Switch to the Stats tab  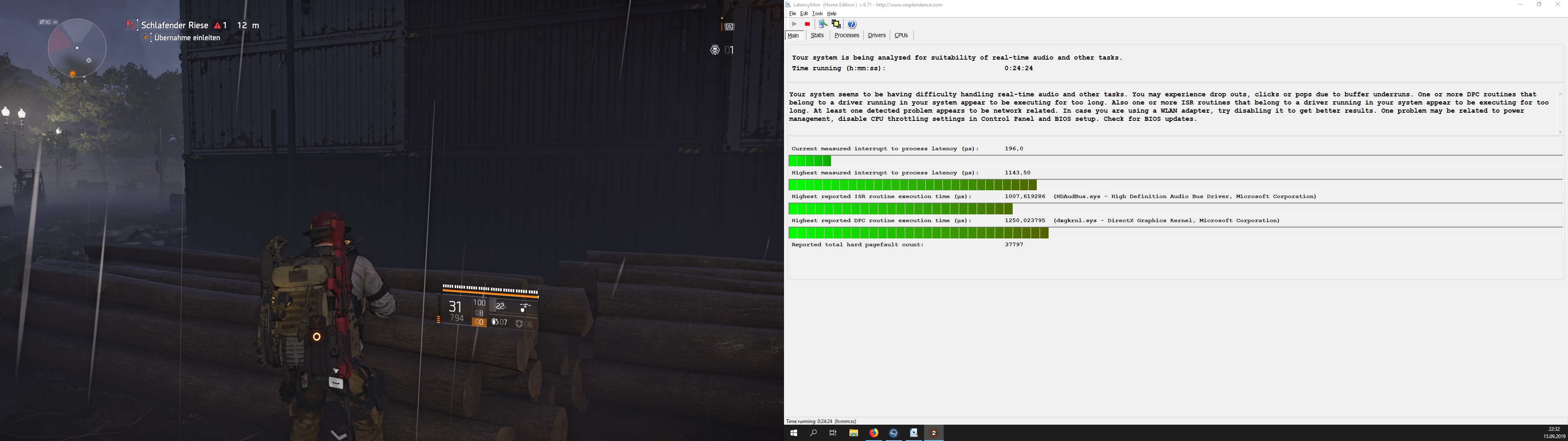[x=817, y=36]
